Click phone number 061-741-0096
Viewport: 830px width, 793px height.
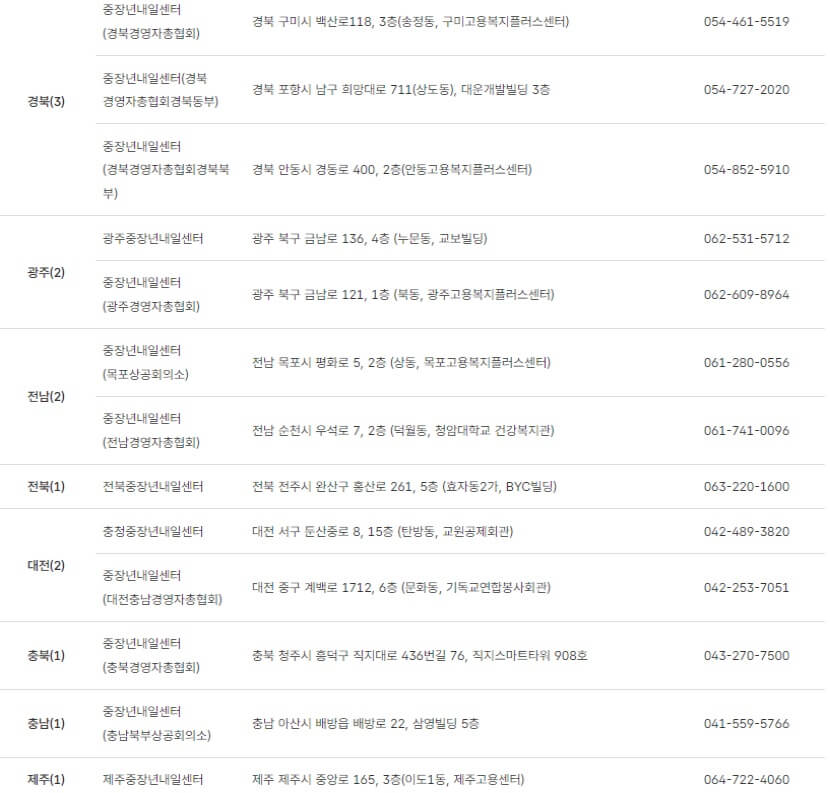746,430
